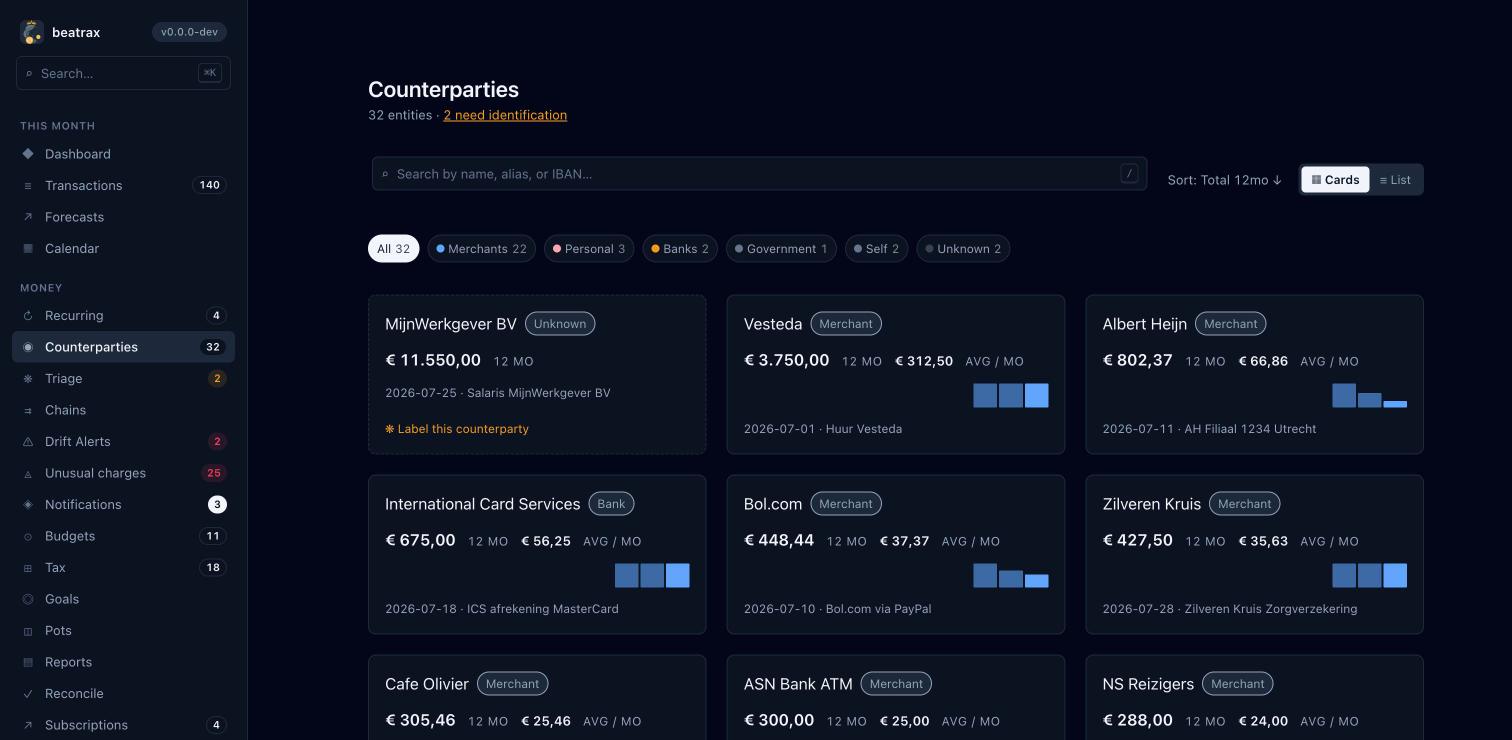1512x740 pixels.
Task: Click the Recurring cycle icon
Action: 28,316
